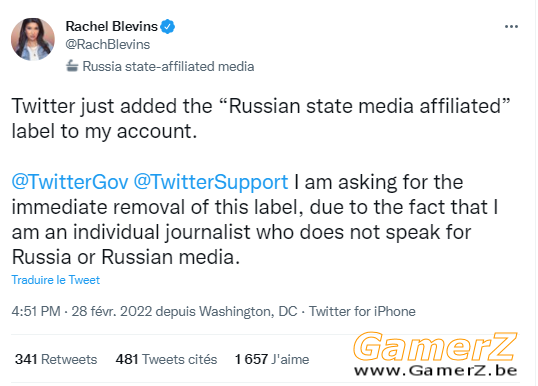Open the Russia state-affiliated media label

[x=160, y=66]
